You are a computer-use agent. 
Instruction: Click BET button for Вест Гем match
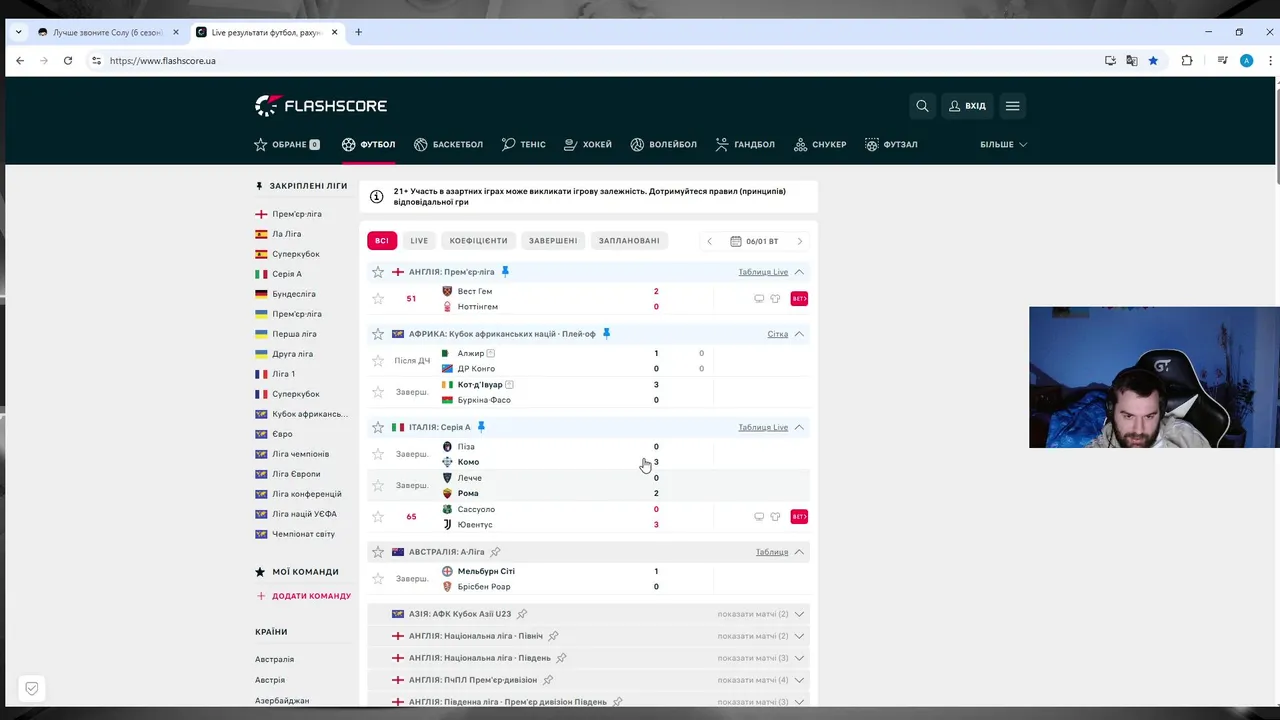tap(799, 298)
